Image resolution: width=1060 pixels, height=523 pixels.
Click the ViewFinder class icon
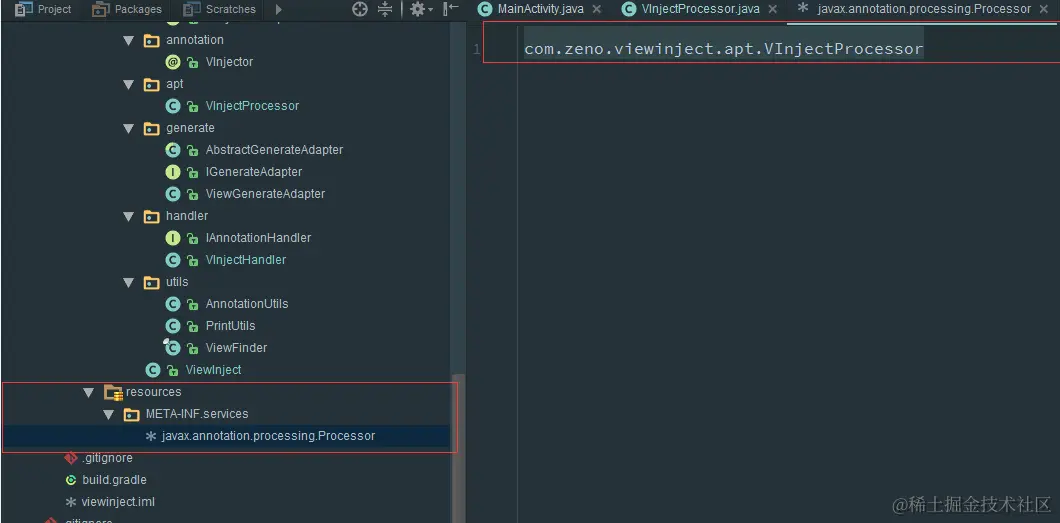point(172,348)
